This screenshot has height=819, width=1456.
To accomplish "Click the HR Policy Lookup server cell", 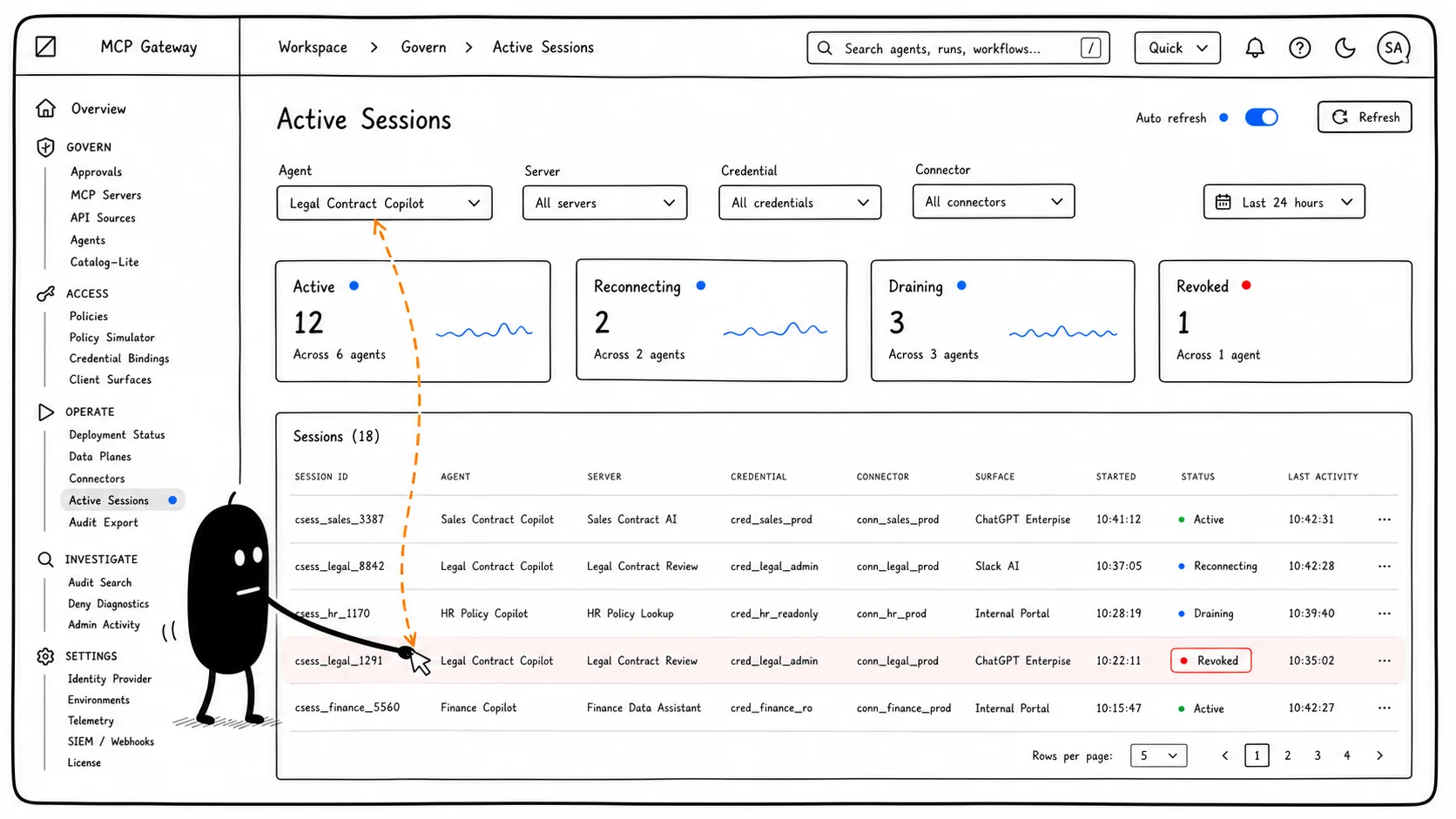I will tap(630, 614).
